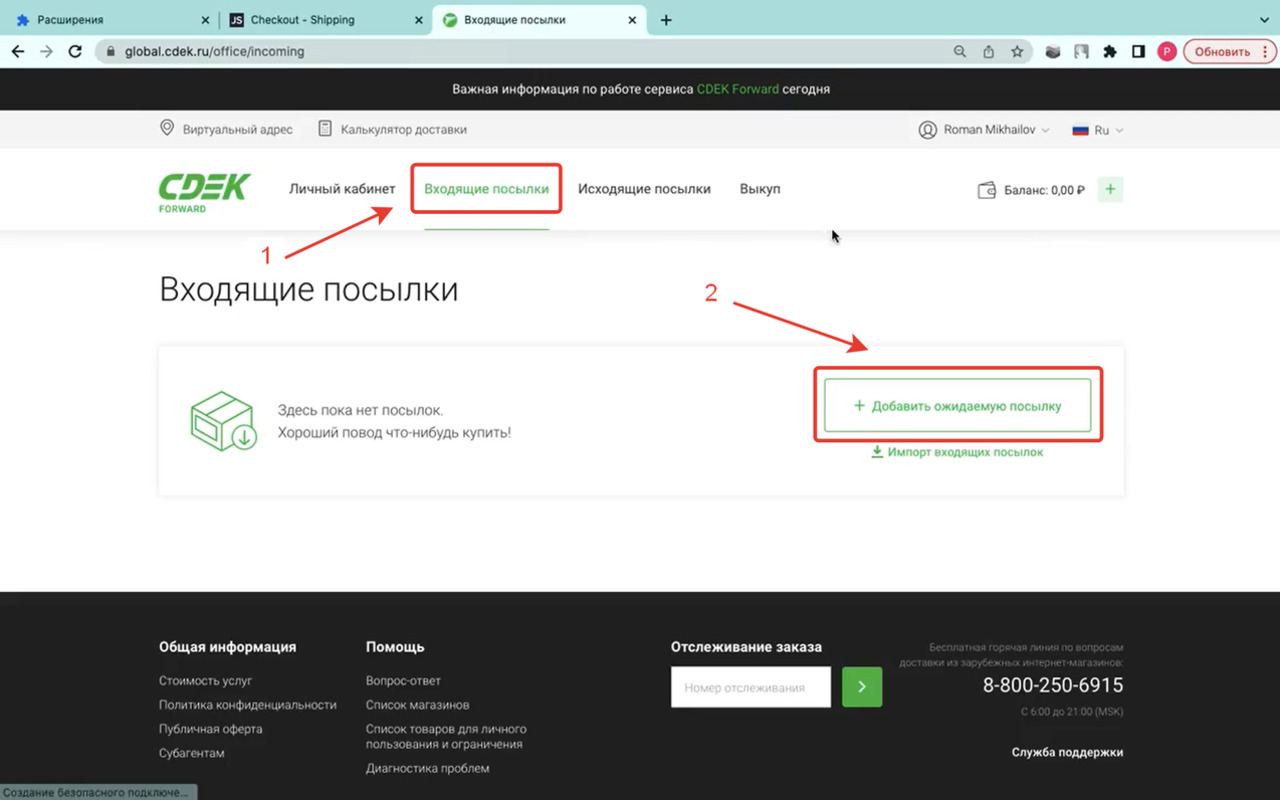Open Виртуальный адрес link
Viewport: 1280px width, 800px height.
(x=238, y=129)
